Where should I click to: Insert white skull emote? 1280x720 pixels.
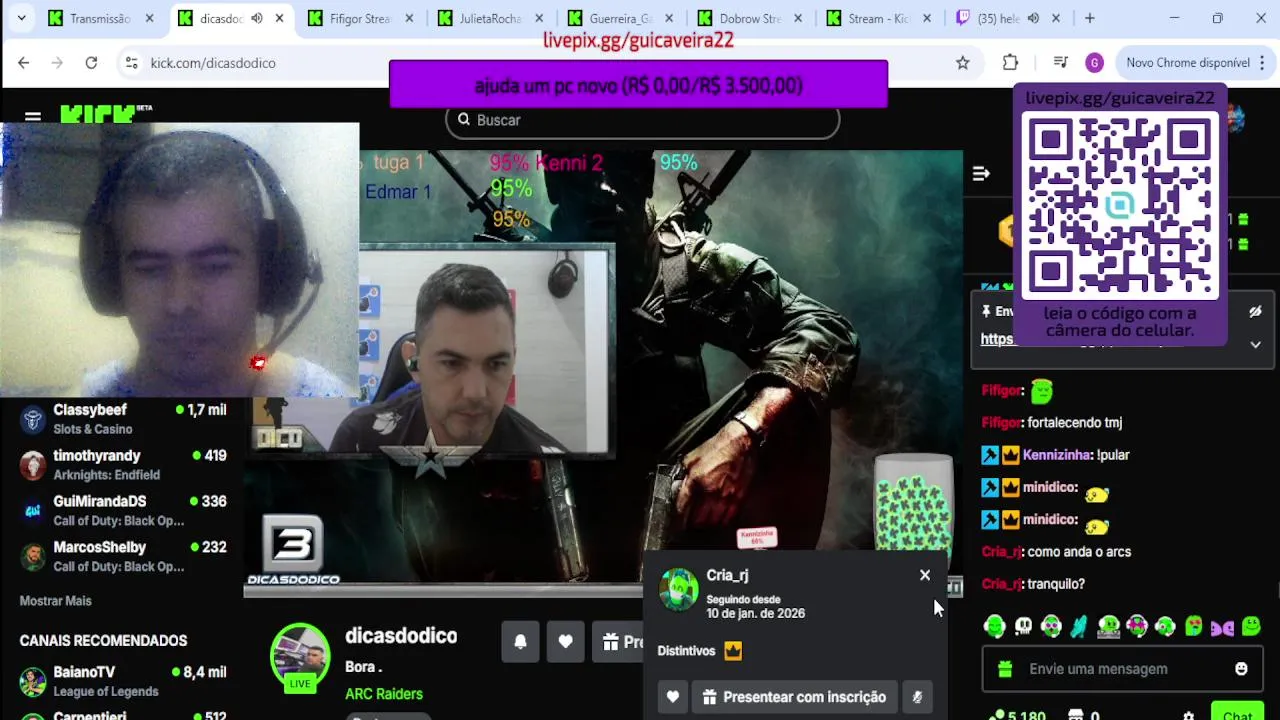(x=1023, y=627)
